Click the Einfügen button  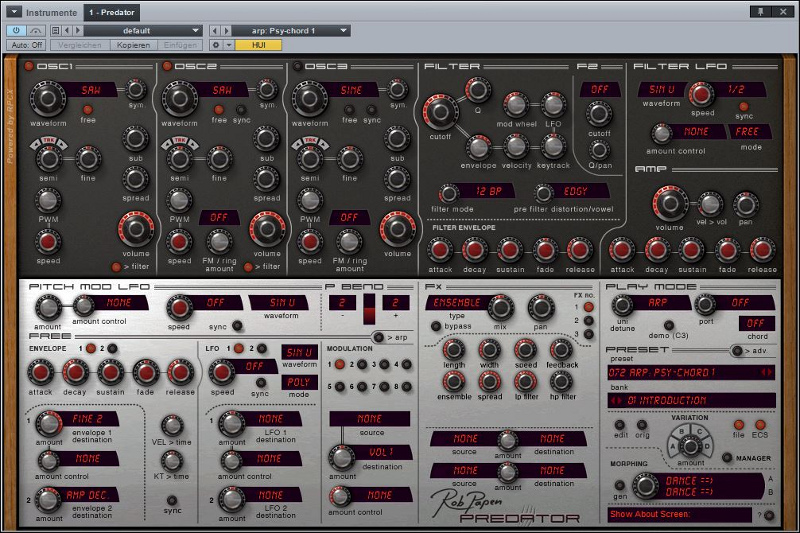click(180, 45)
